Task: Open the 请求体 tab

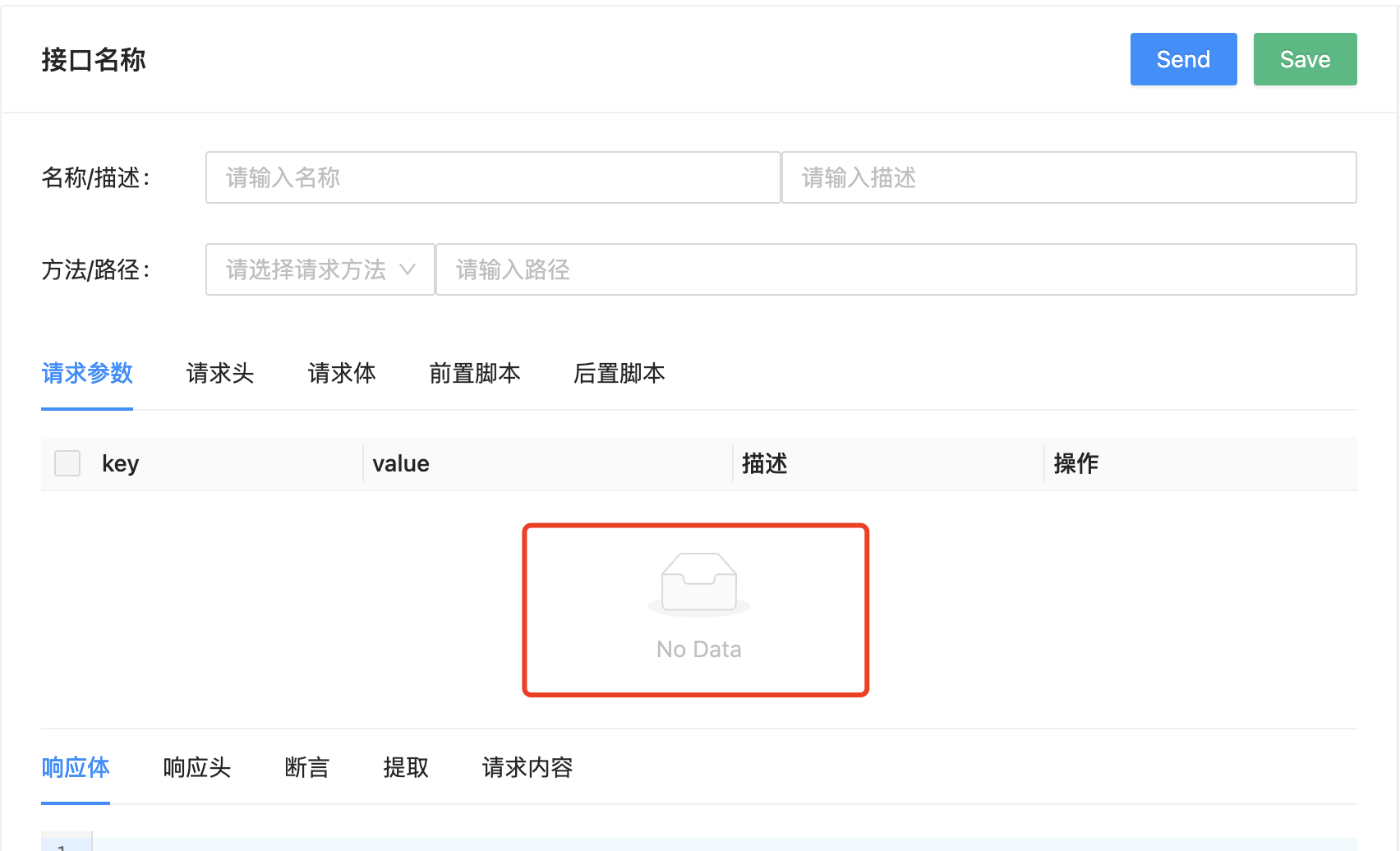Action: [342, 374]
